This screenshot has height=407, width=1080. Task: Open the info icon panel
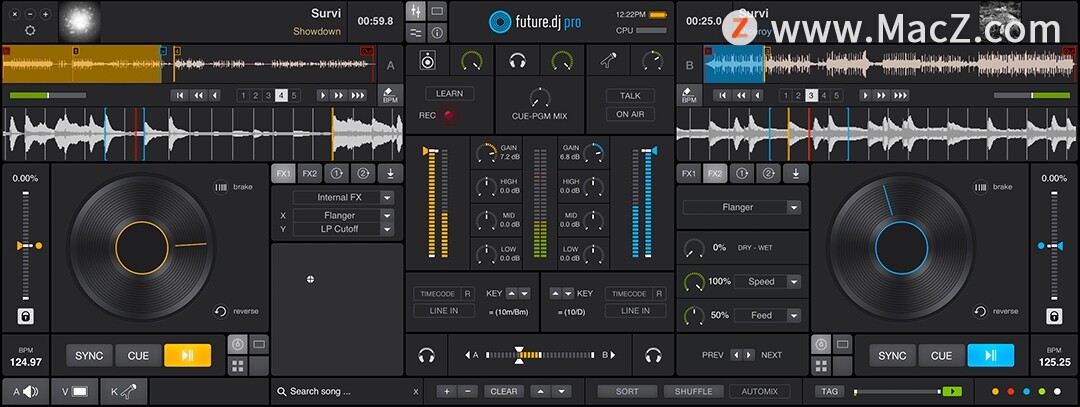coord(437,32)
